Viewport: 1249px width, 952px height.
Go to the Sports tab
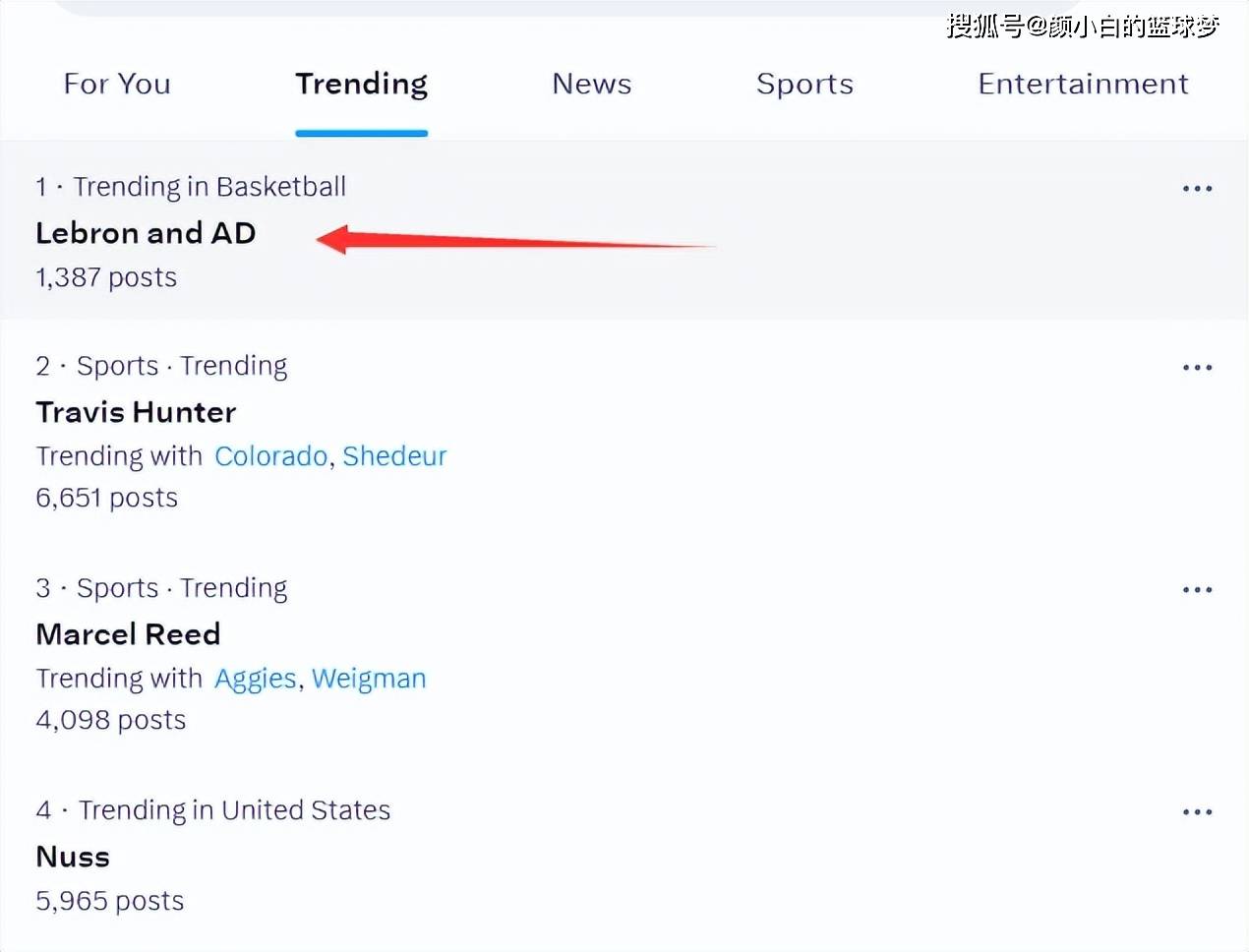(x=804, y=85)
